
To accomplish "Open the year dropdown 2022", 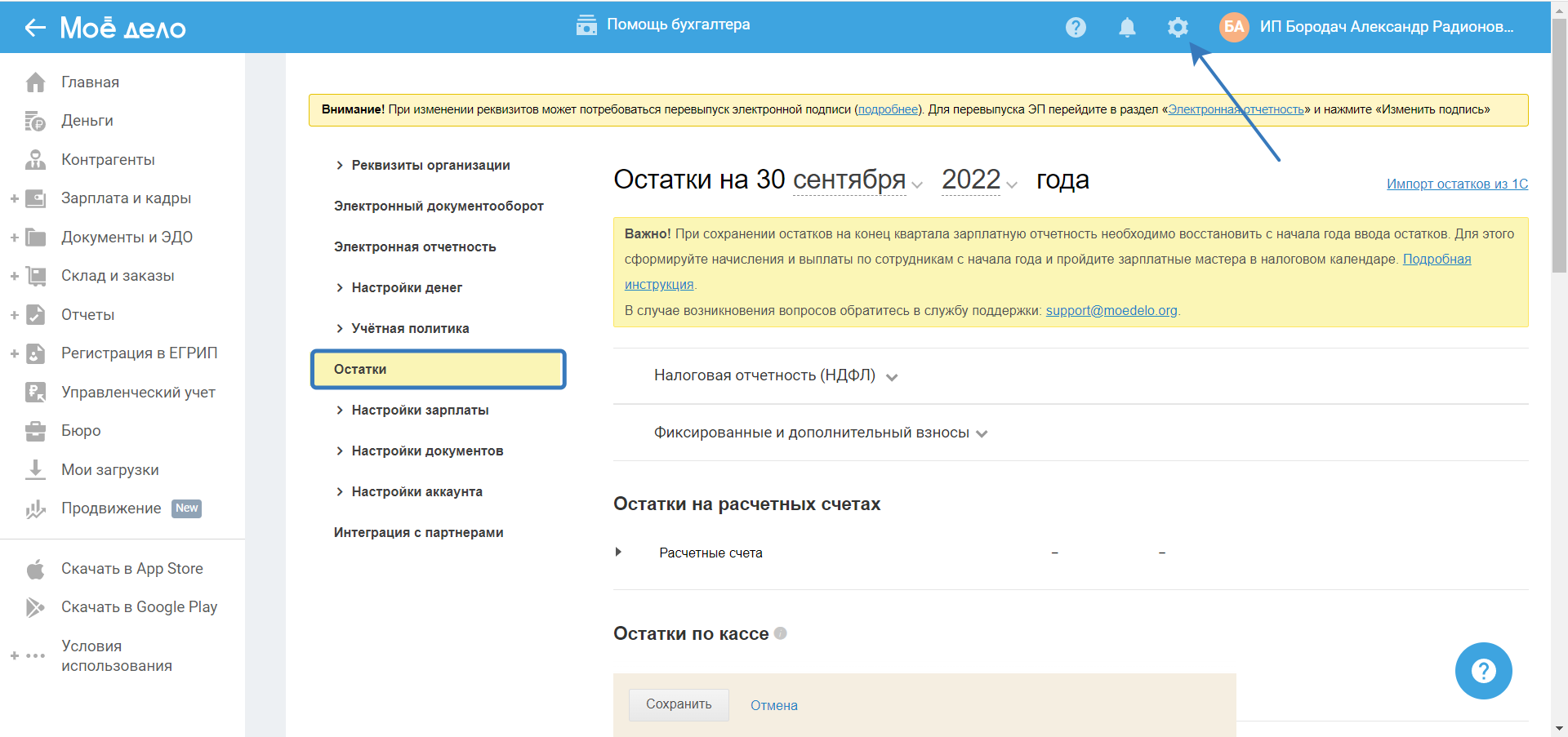I will coord(979,180).
